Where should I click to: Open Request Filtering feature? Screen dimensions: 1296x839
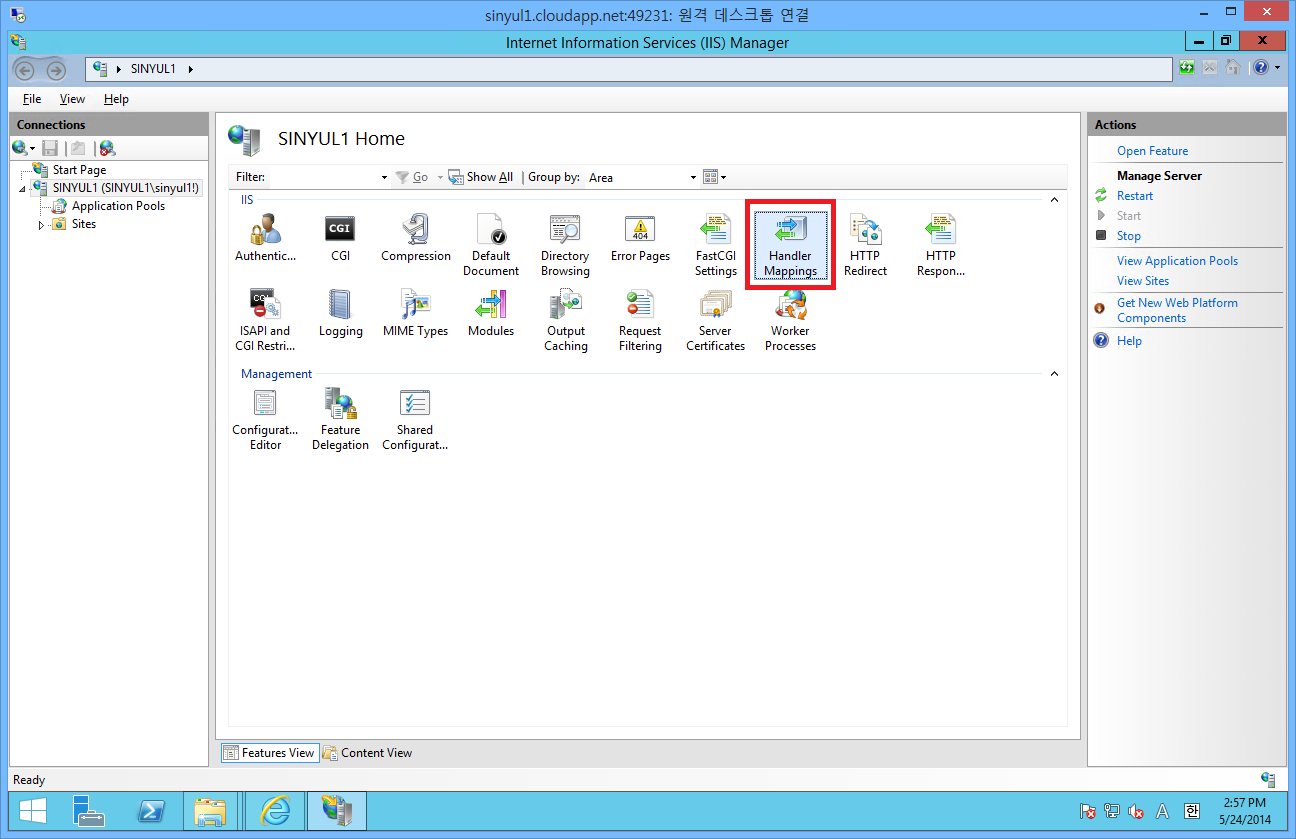pos(640,320)
